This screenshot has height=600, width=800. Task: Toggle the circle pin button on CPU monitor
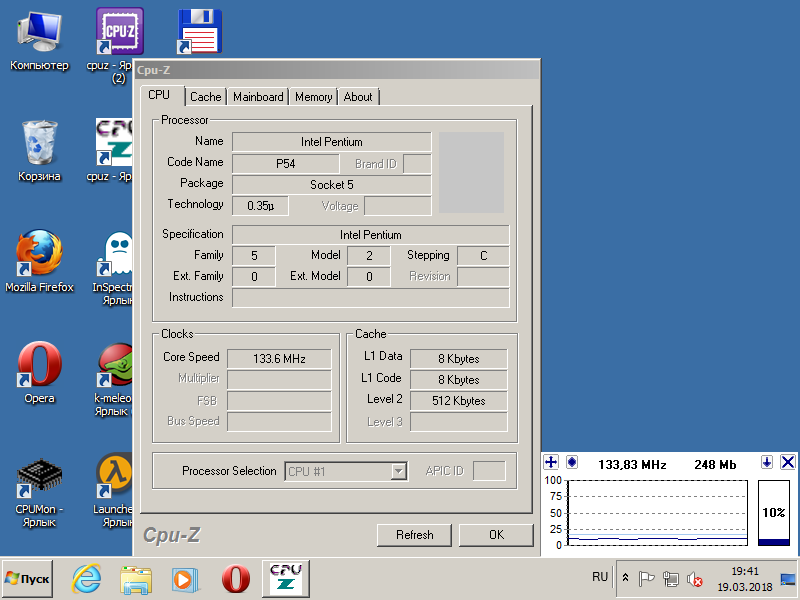tap(572, 463)
